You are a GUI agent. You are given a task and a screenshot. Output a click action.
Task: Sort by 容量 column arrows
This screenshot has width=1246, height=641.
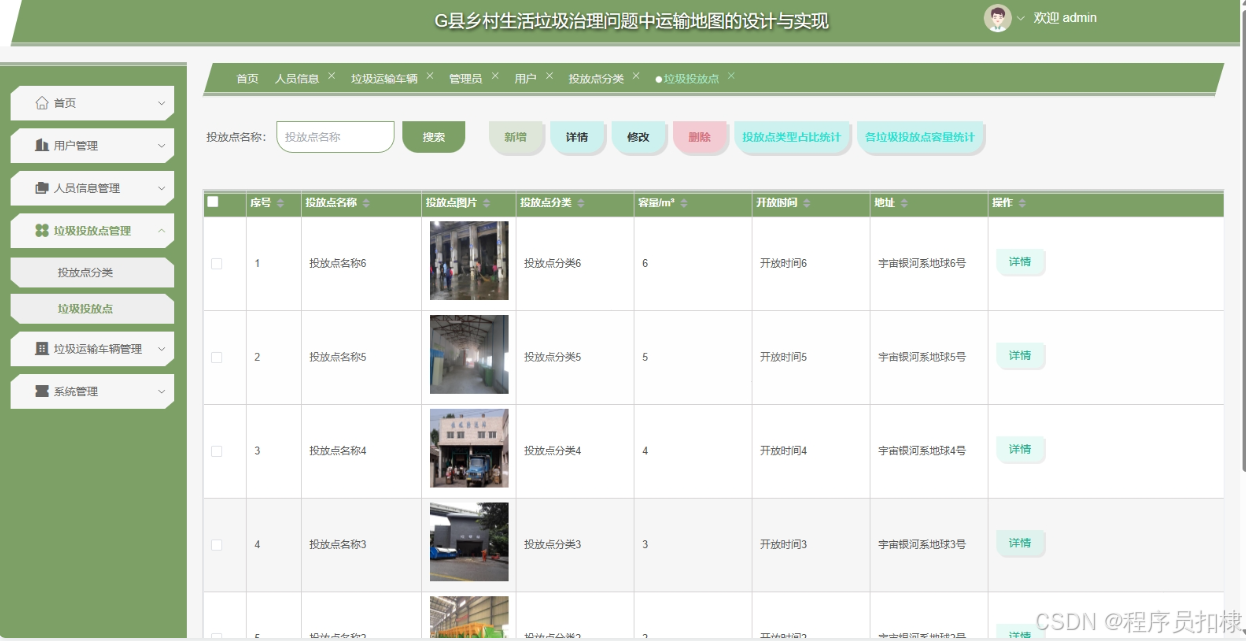pyautogui.click(x=685, y=203)
